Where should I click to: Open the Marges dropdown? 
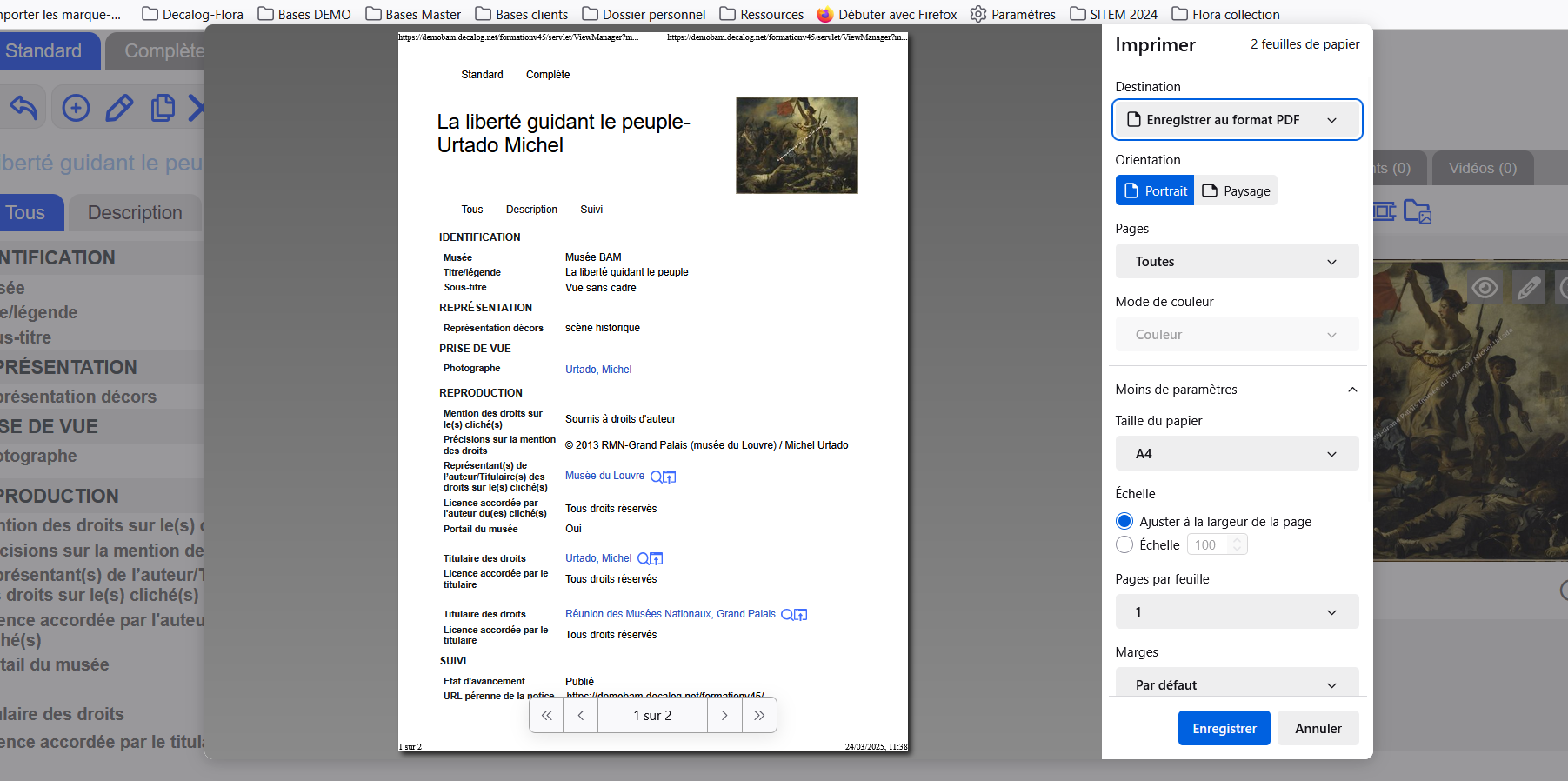tap(1237, 684)
